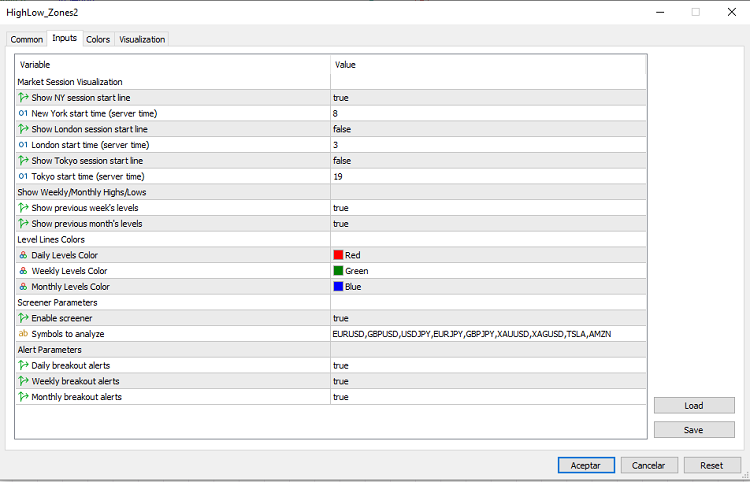The image size is (750, 482).
Task: Click the boolean icon beside Show Tokyo session start line
Action: click(x=23, y=161)
